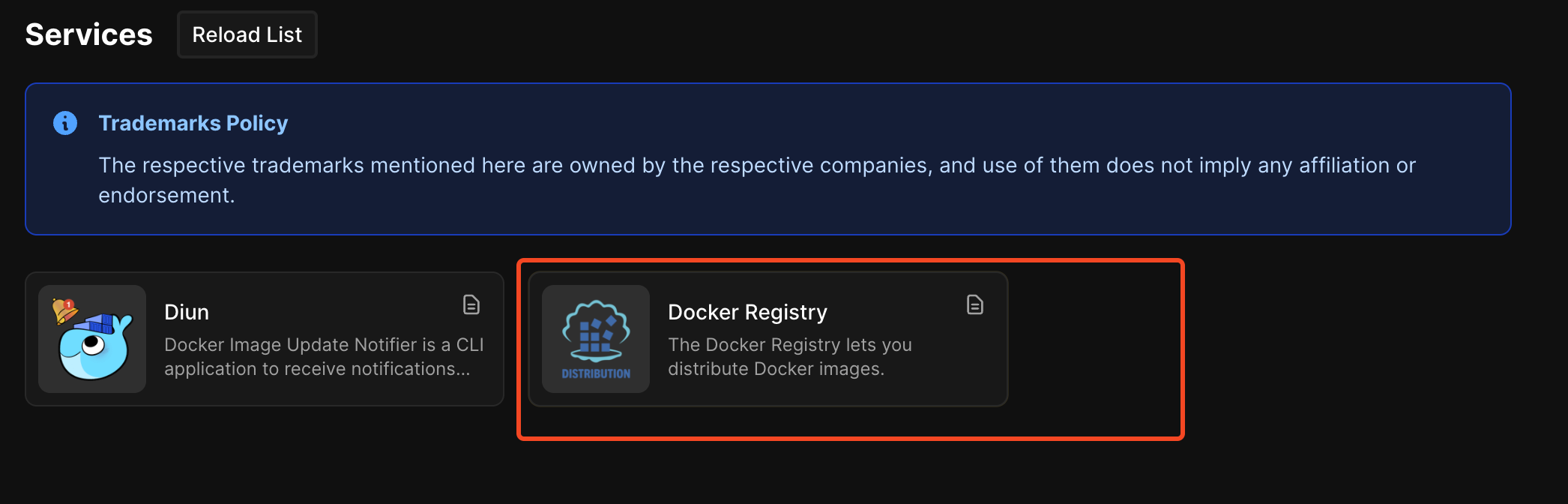Viewport: 1568px width, 504px height.
Task: Click the Reload List button
Action: tap(247, 34)
